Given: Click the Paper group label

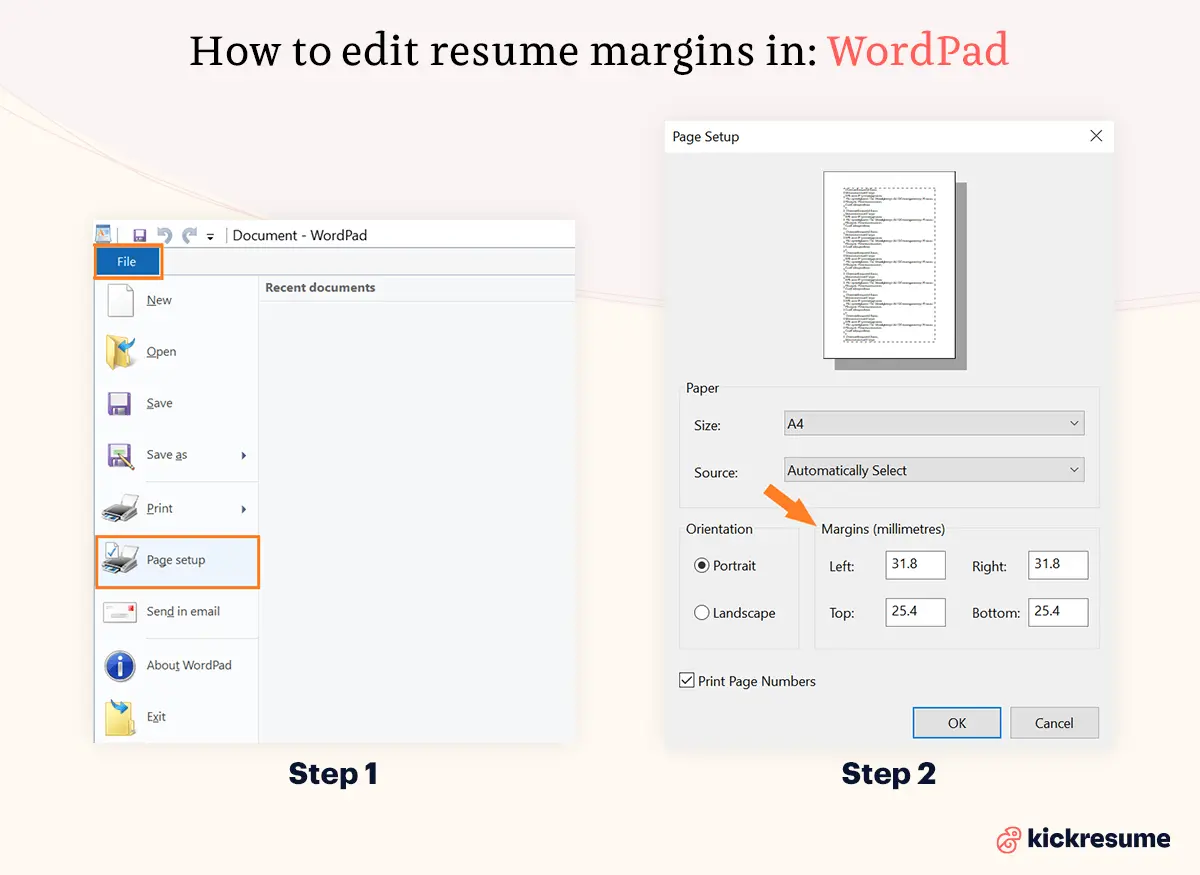Looking at the screenshot, I should click(702, 388).
